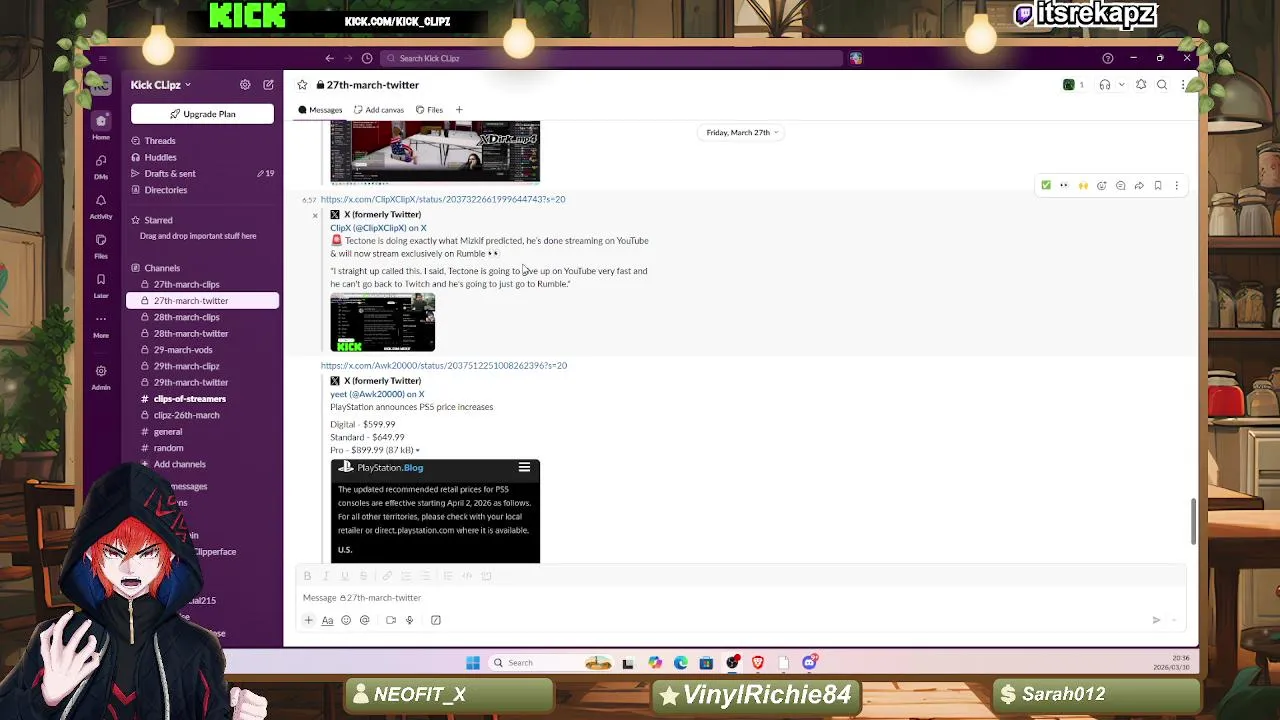Open Friday, March 27th date dropdown
The height and width of the screenshot is (720, 1280).
[742, 132]
